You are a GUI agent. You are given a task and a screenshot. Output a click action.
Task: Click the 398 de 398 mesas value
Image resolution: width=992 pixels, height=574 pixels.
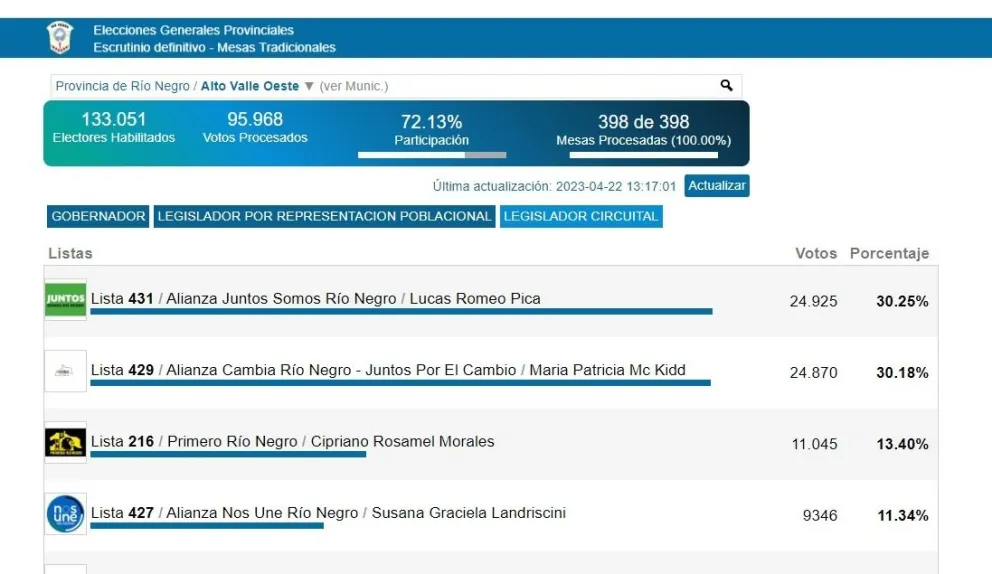pos(643,122)
